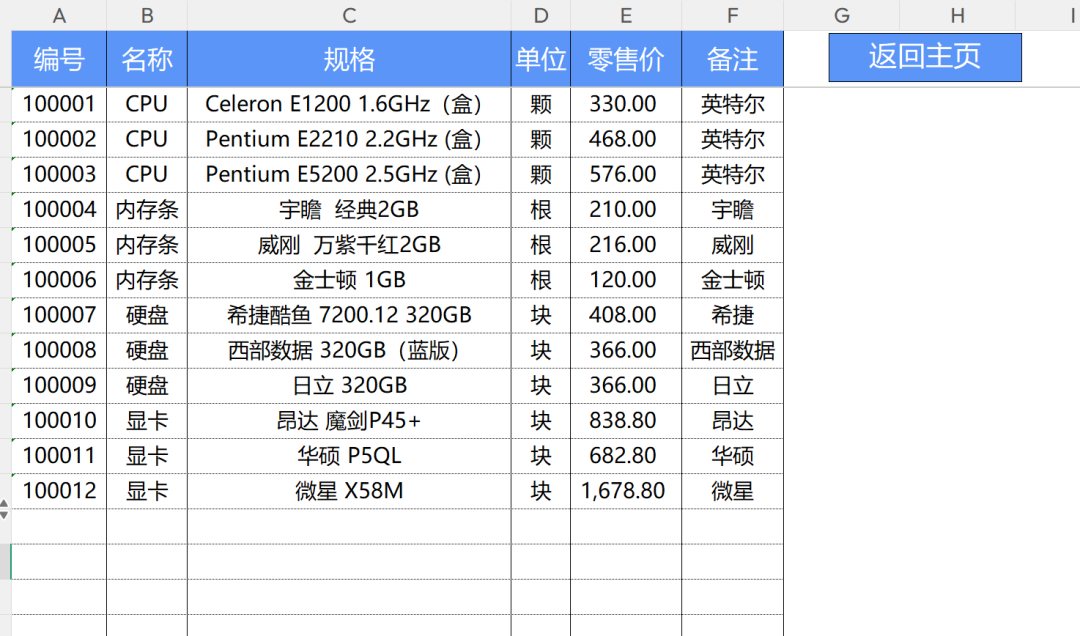Click the price cell 408.00
This screenshot has width=1080, height=636.
pyautogui.click(x=625, y=316)
